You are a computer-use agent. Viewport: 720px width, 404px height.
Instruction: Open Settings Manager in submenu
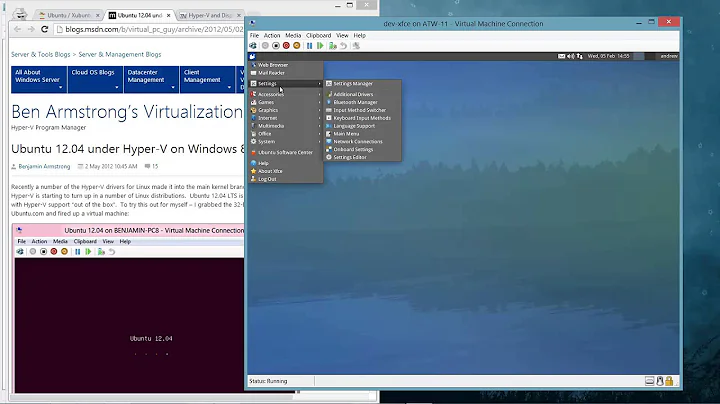click(363, 84)
